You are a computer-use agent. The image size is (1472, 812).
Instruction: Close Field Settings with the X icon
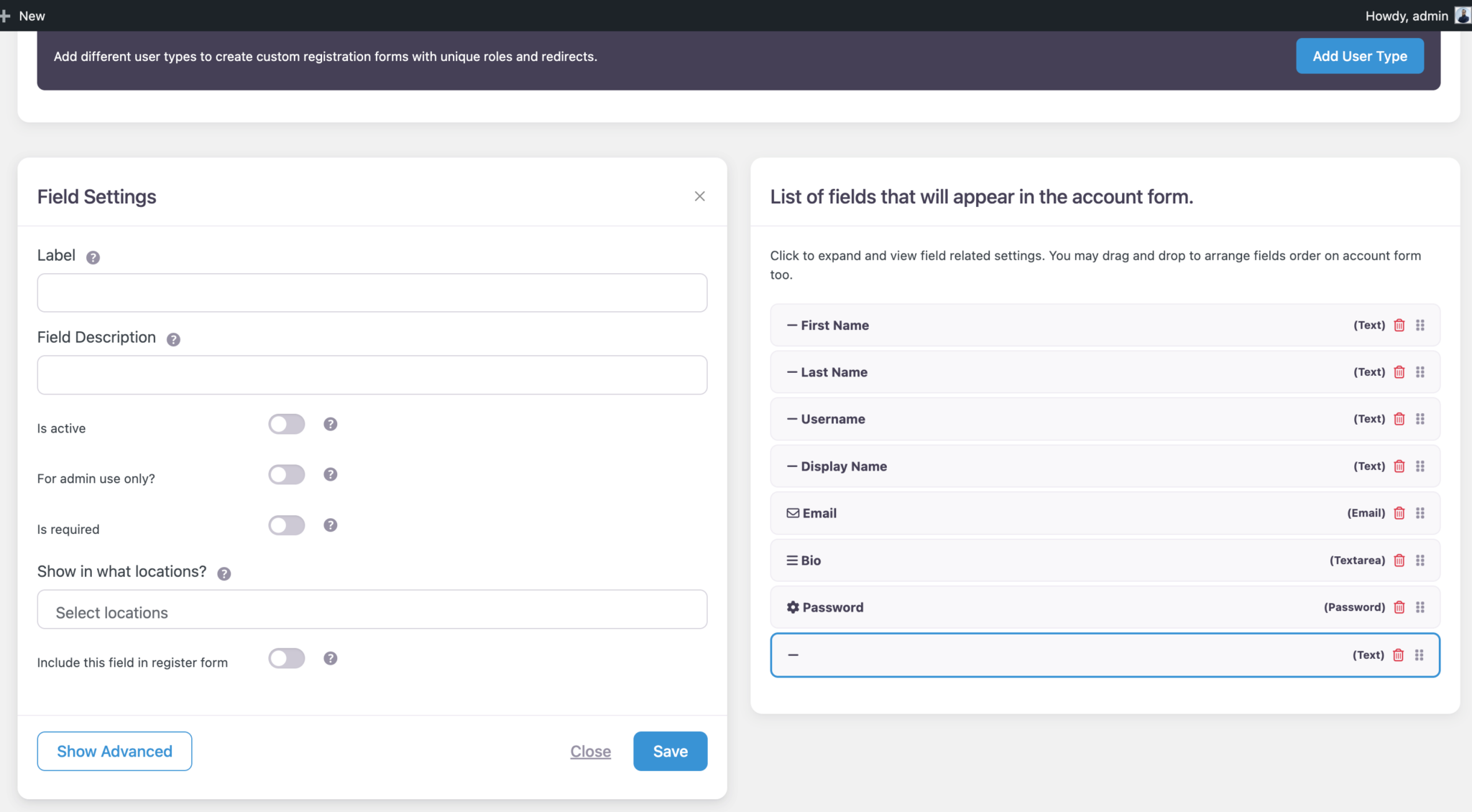click(x=699, y=196)
